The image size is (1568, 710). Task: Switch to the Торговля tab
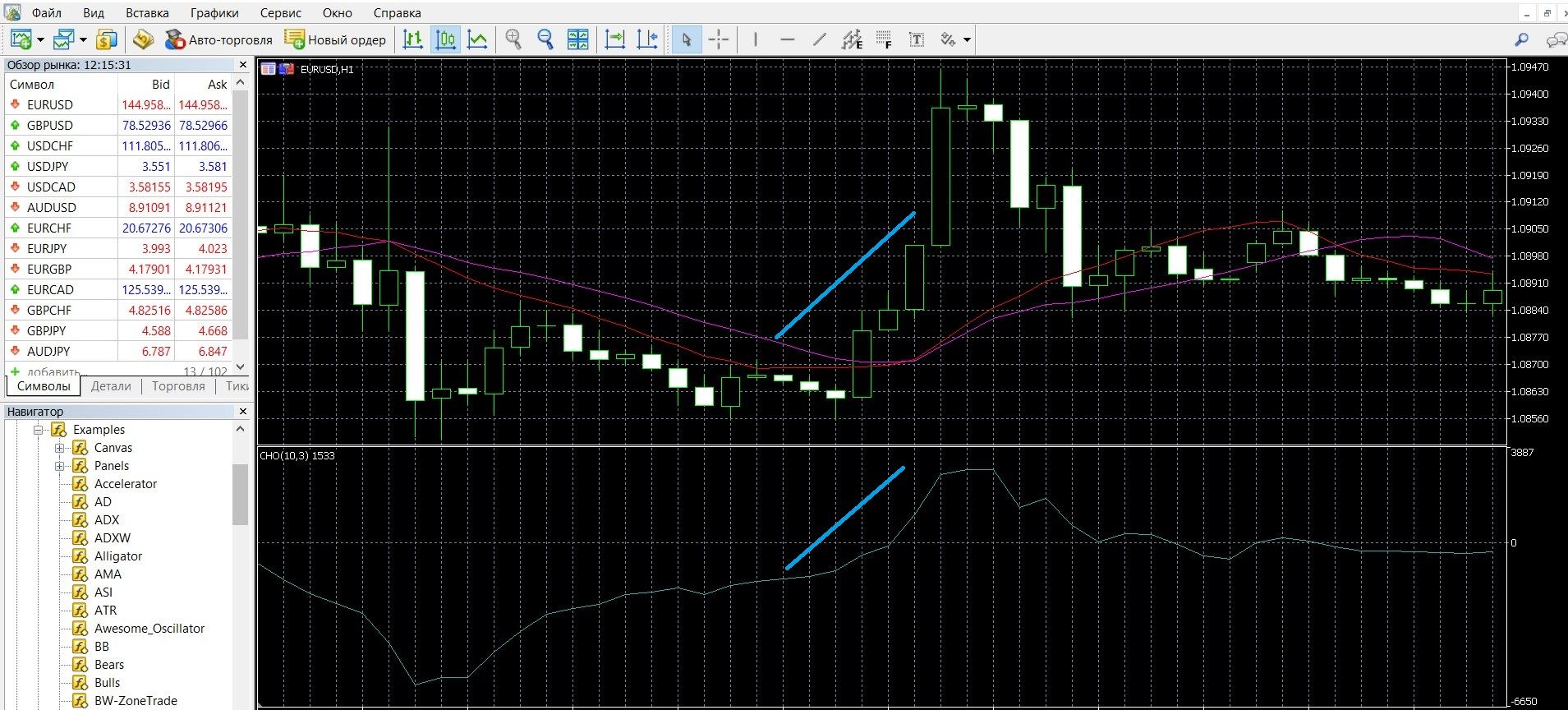178,385
